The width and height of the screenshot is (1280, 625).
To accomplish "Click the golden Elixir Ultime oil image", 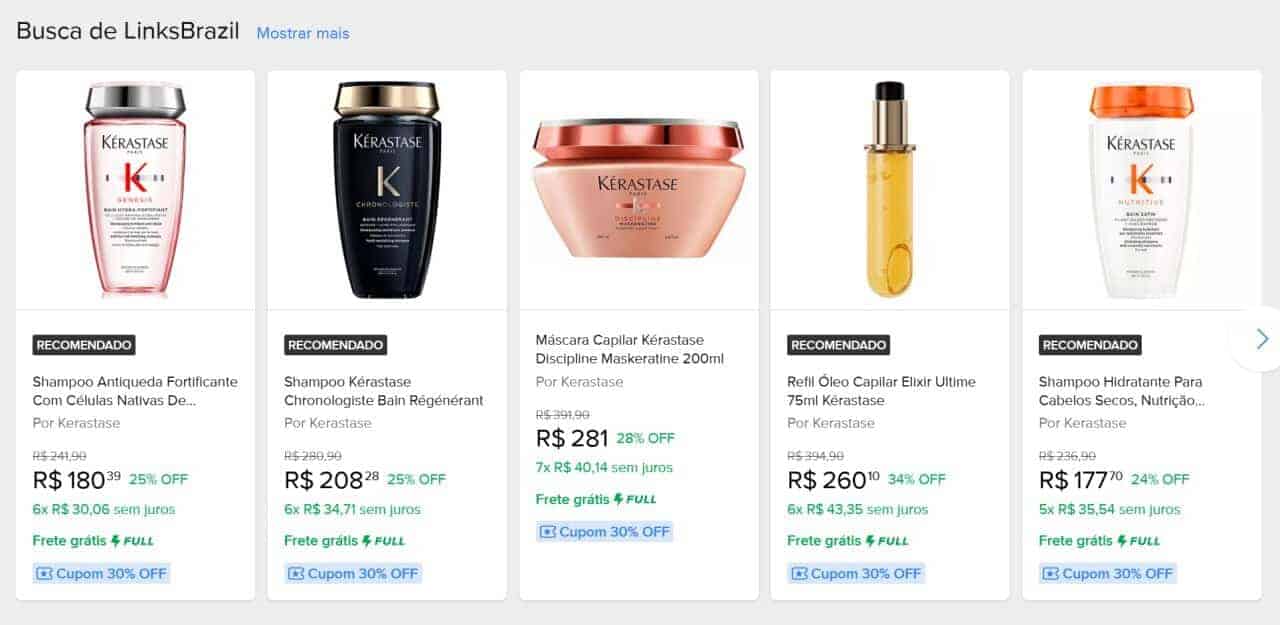I will 889,190.
